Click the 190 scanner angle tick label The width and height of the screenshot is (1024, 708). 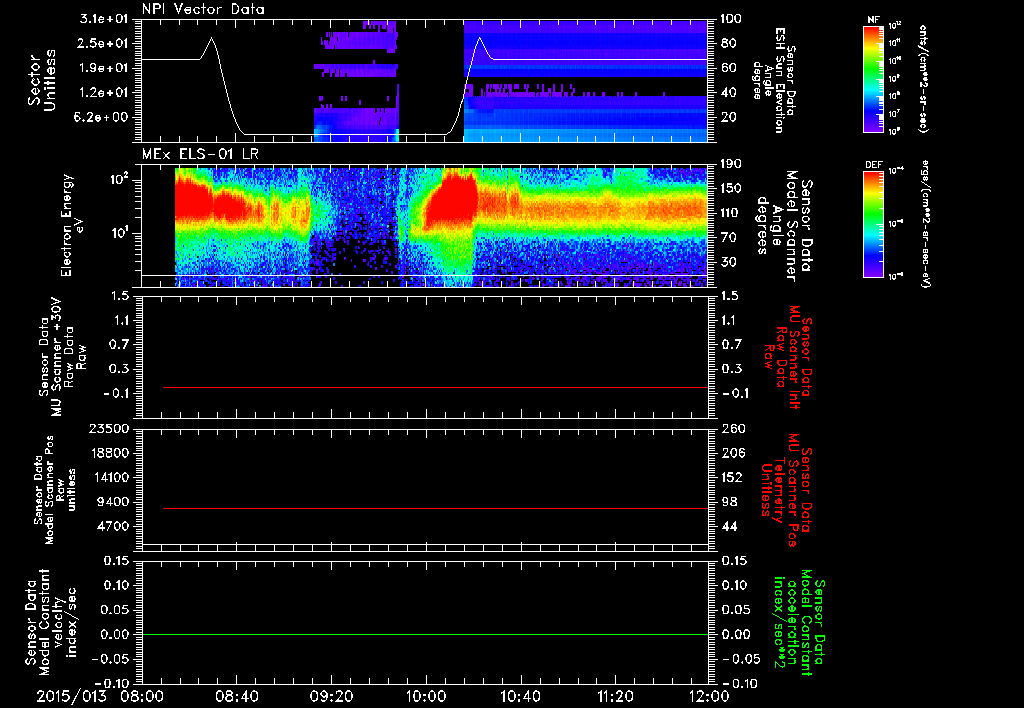pos(732,164)
